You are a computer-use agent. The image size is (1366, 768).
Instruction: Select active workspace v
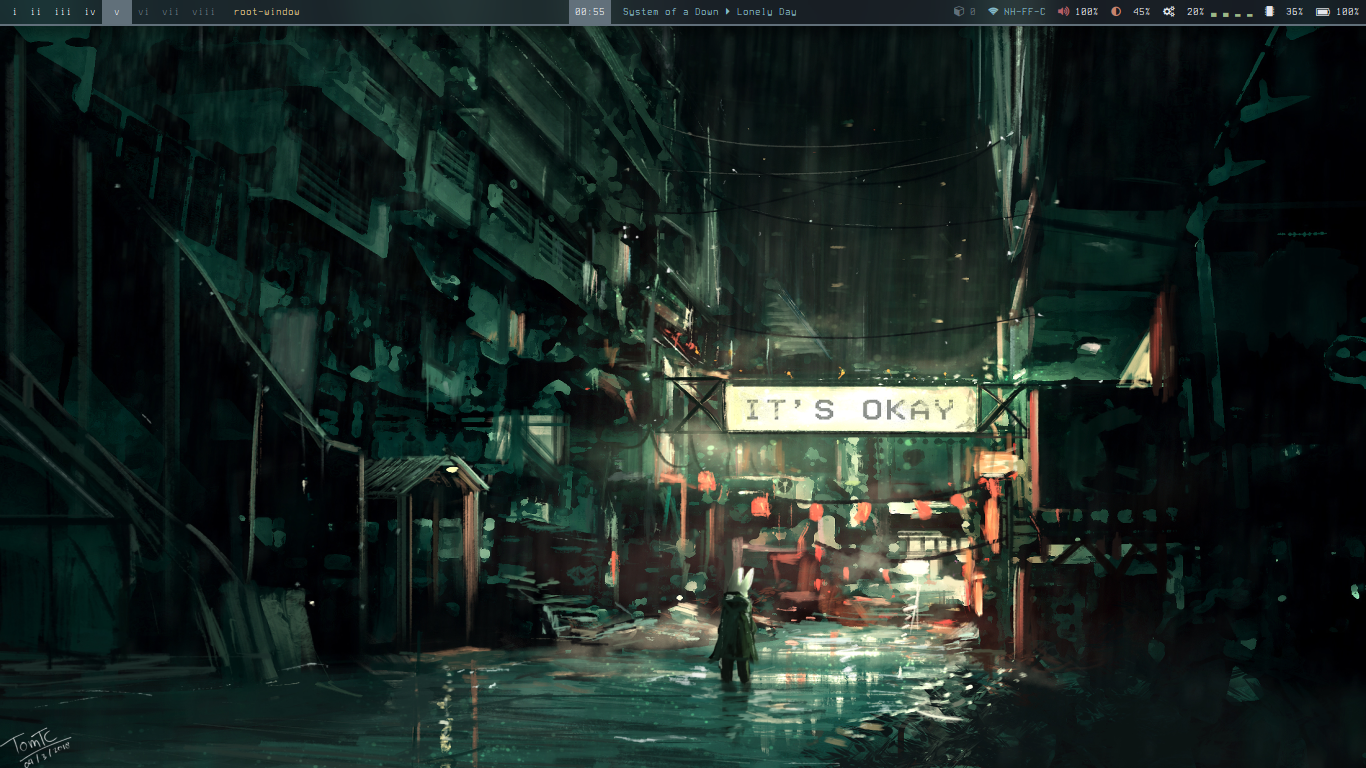coord(116,12)
